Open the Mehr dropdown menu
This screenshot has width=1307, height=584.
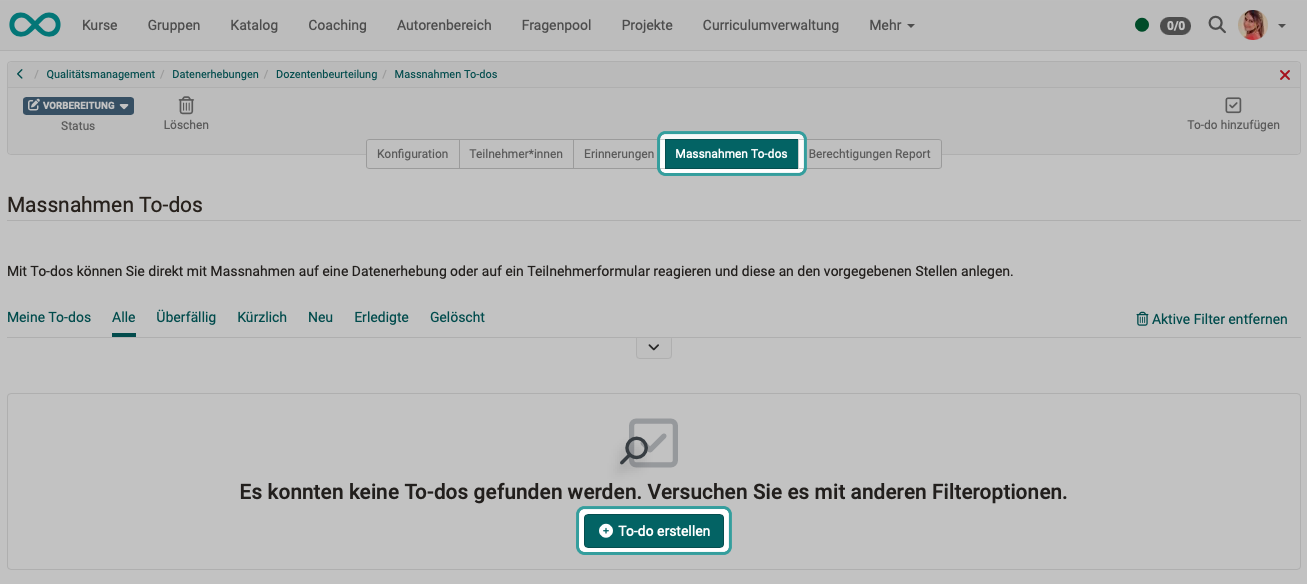click(890, 25)
